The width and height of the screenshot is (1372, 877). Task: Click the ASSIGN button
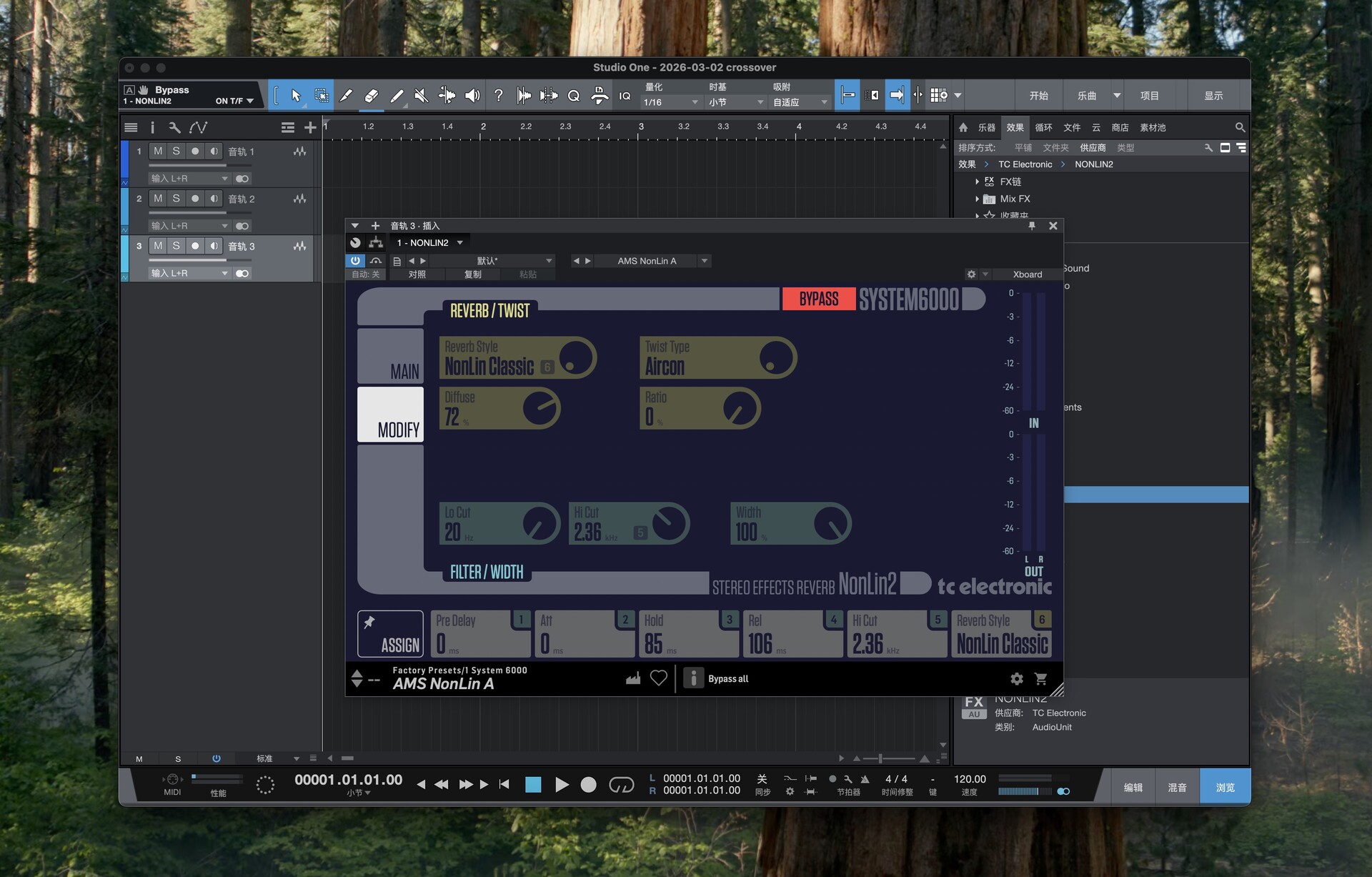(390, 634)
